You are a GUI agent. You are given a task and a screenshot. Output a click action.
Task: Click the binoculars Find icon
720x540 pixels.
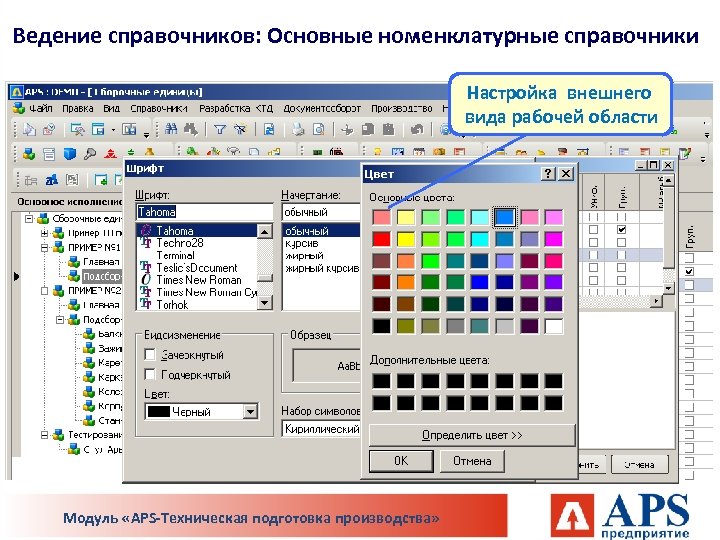click(171, 129)
